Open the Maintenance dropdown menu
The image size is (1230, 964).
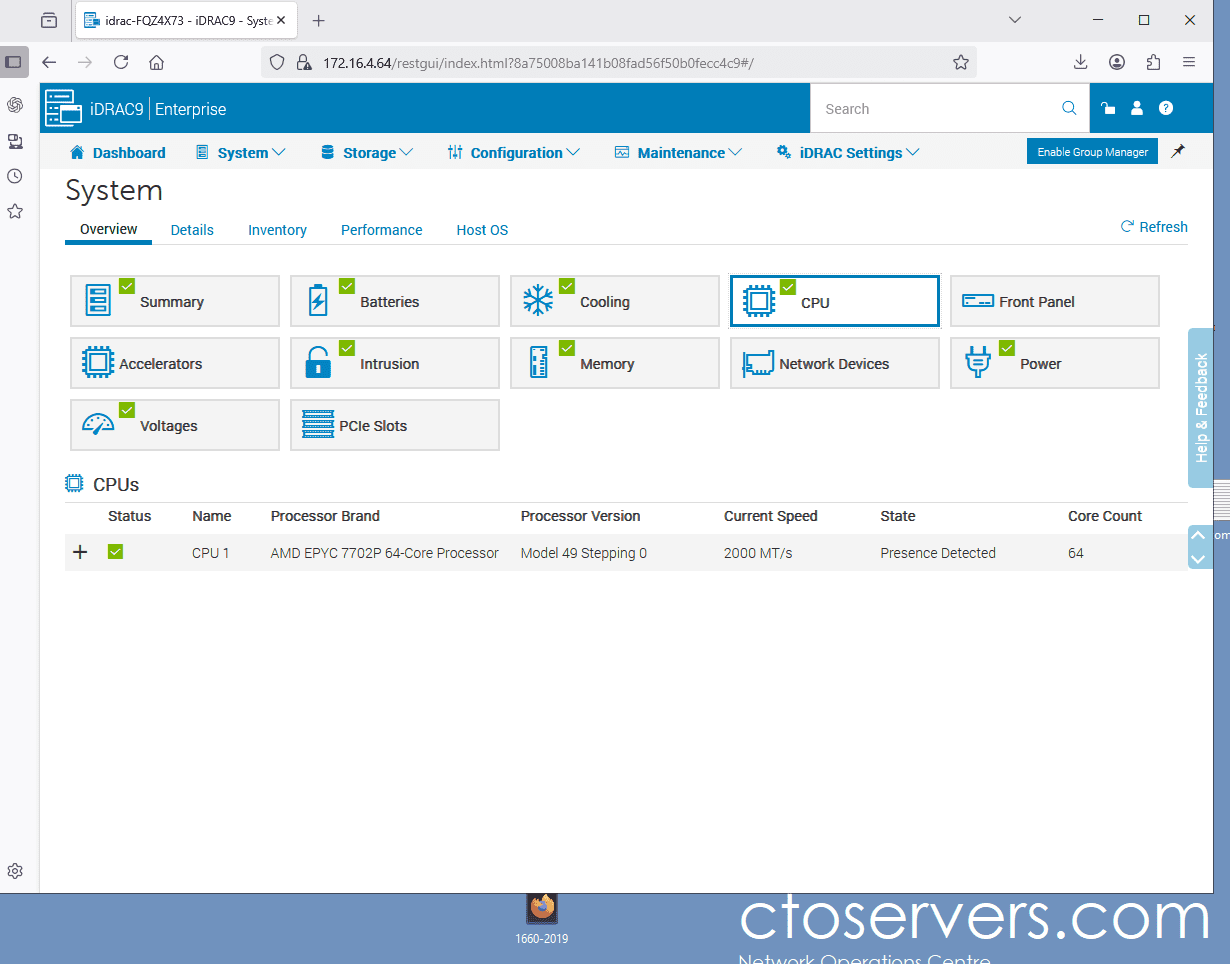tap(678, 152)
